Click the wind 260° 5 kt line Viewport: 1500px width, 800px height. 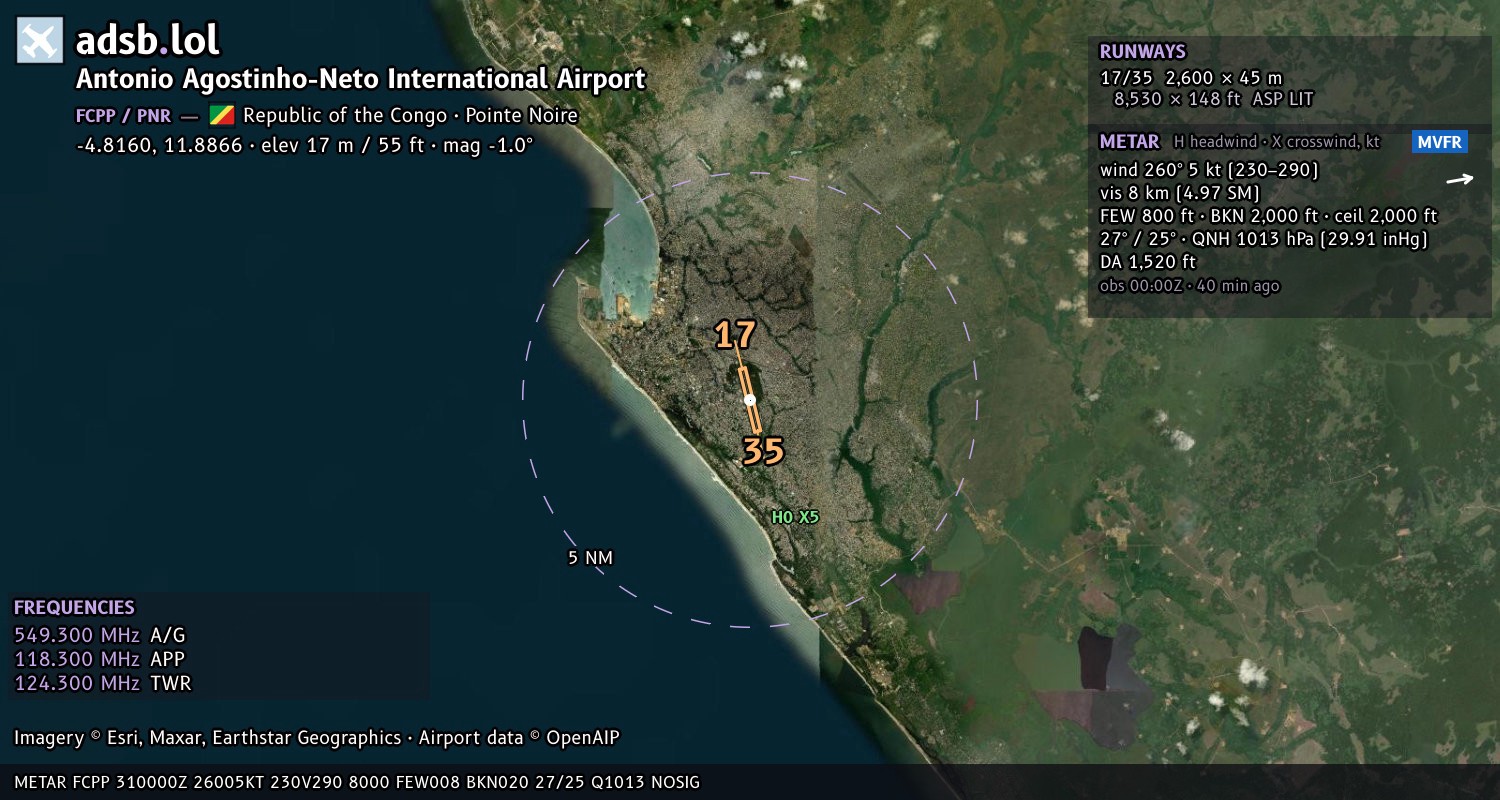point(1209,170)
